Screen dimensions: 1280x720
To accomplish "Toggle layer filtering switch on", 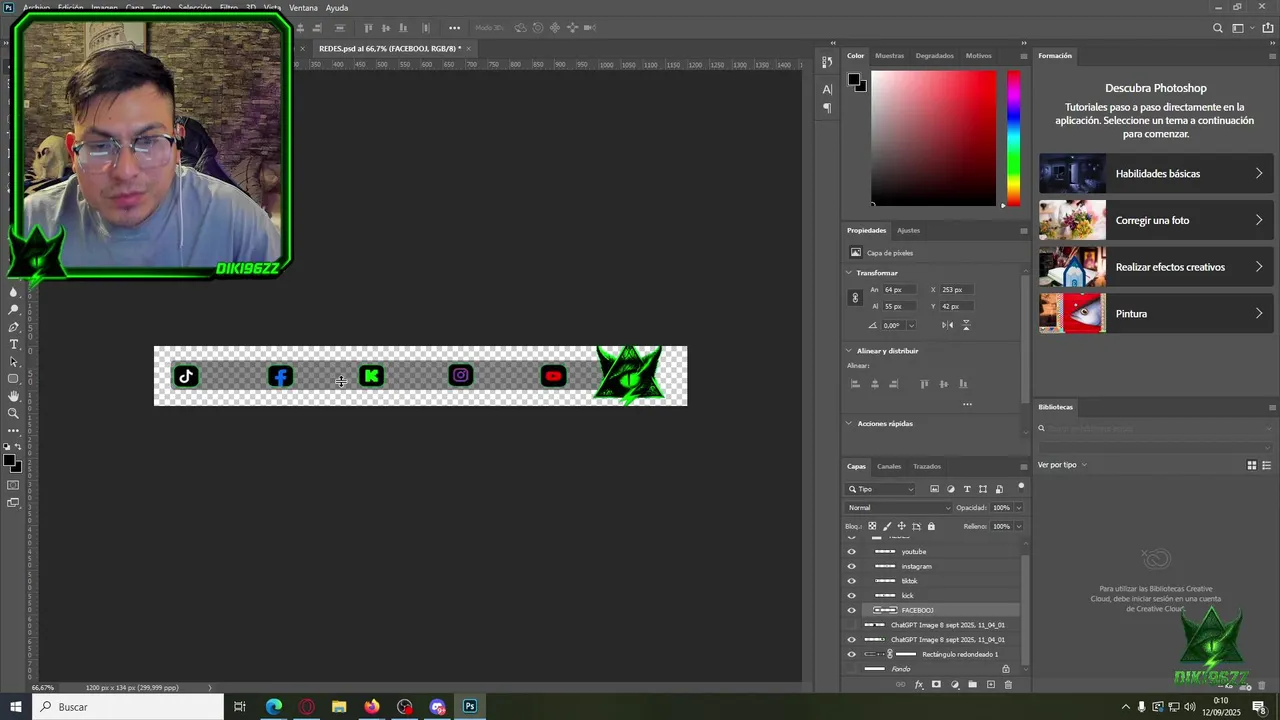I will click(x=1021, y=487).
